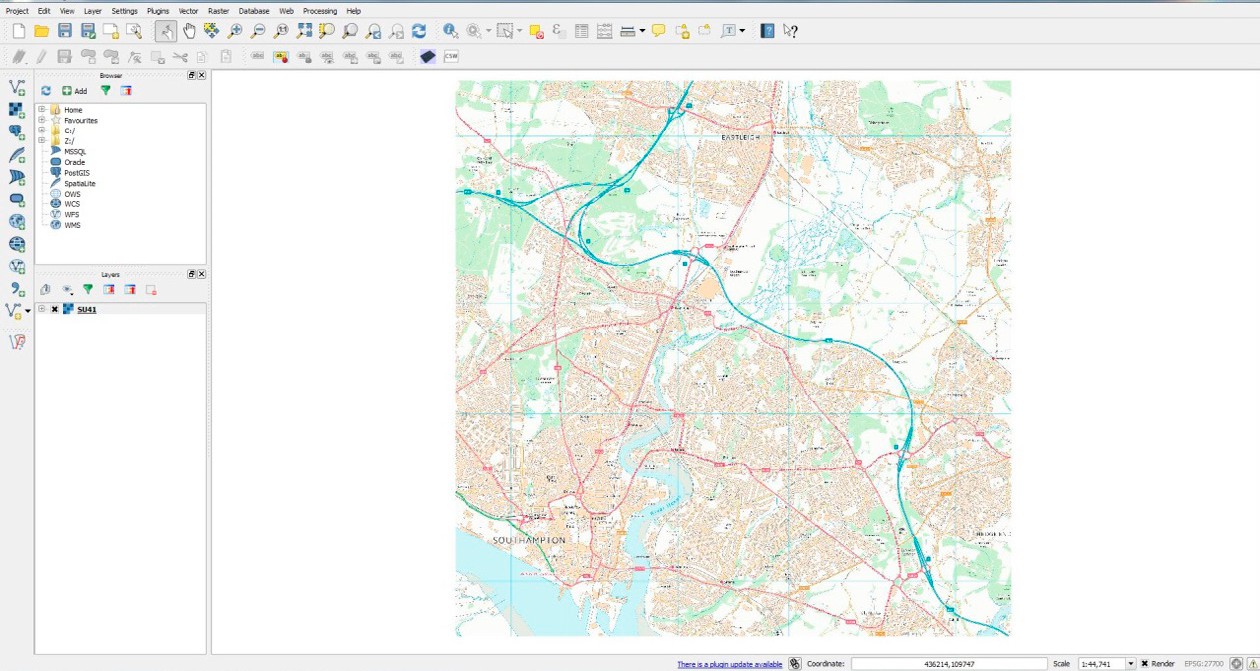The height and width of the screenshot is (671, 1260).
Task: Click the New Project icon
Action: click(x=18, y=30)
